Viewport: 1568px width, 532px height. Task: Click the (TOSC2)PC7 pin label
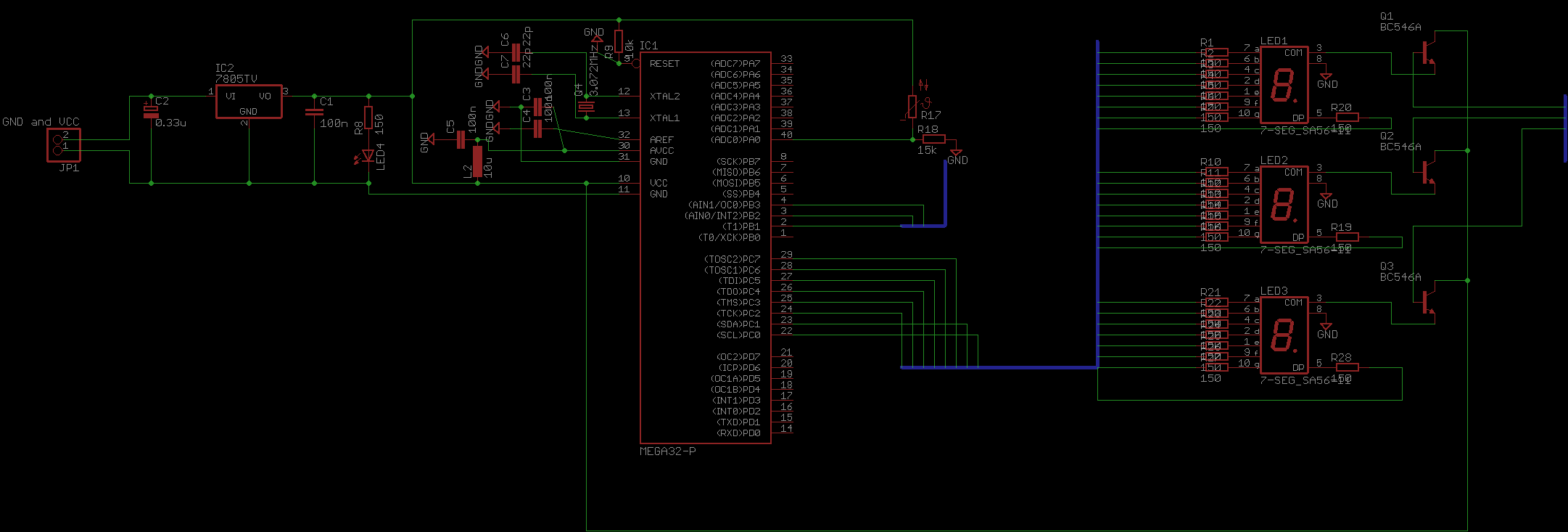coord(733,259)
